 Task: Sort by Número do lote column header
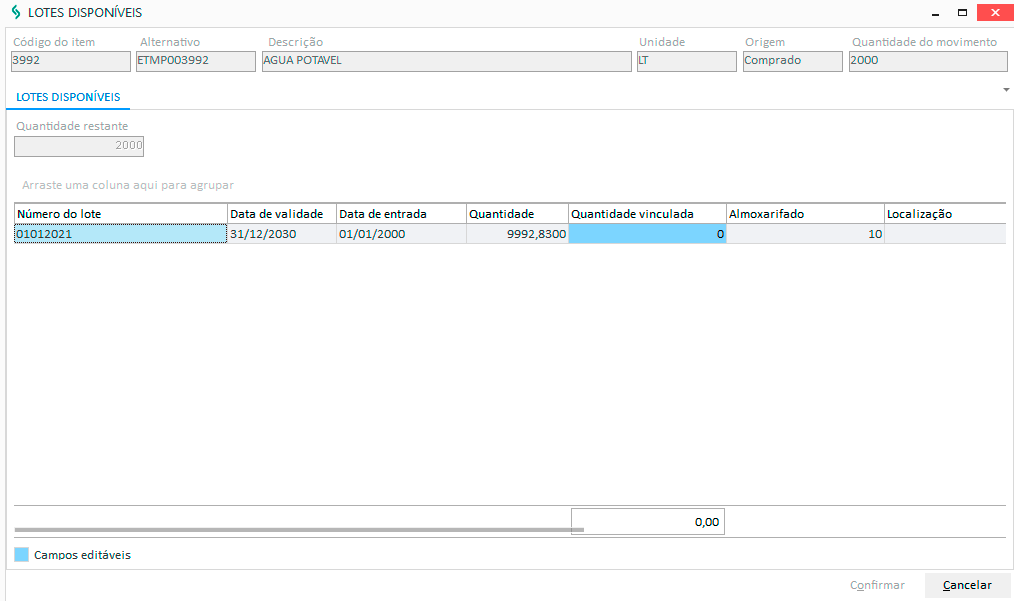tap(121, 214)
